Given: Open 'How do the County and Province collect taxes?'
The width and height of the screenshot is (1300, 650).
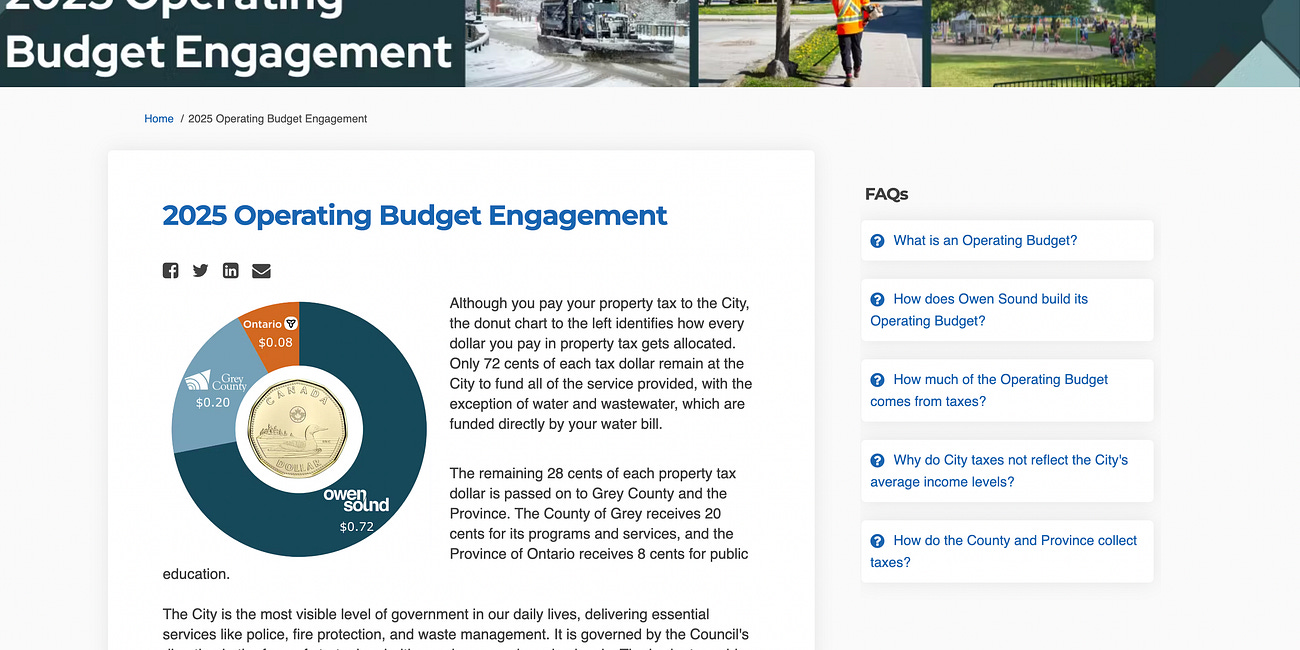Looking at the screenshot, I should coord(1003,551).
